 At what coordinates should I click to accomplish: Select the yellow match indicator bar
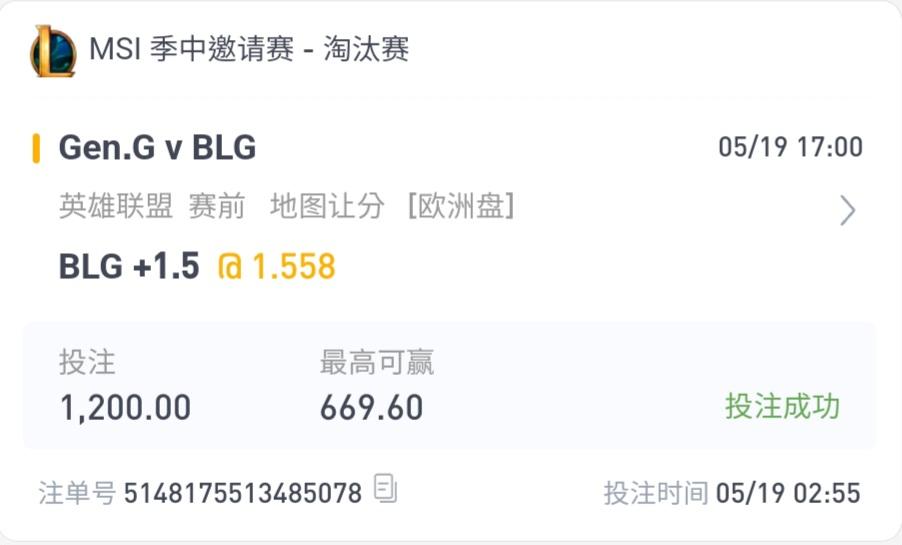36,148
